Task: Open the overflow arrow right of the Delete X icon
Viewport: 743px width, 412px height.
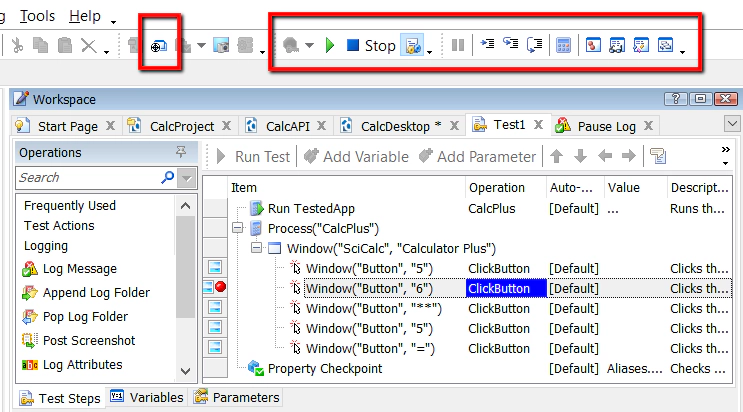Action: click(x=106, y=51)
